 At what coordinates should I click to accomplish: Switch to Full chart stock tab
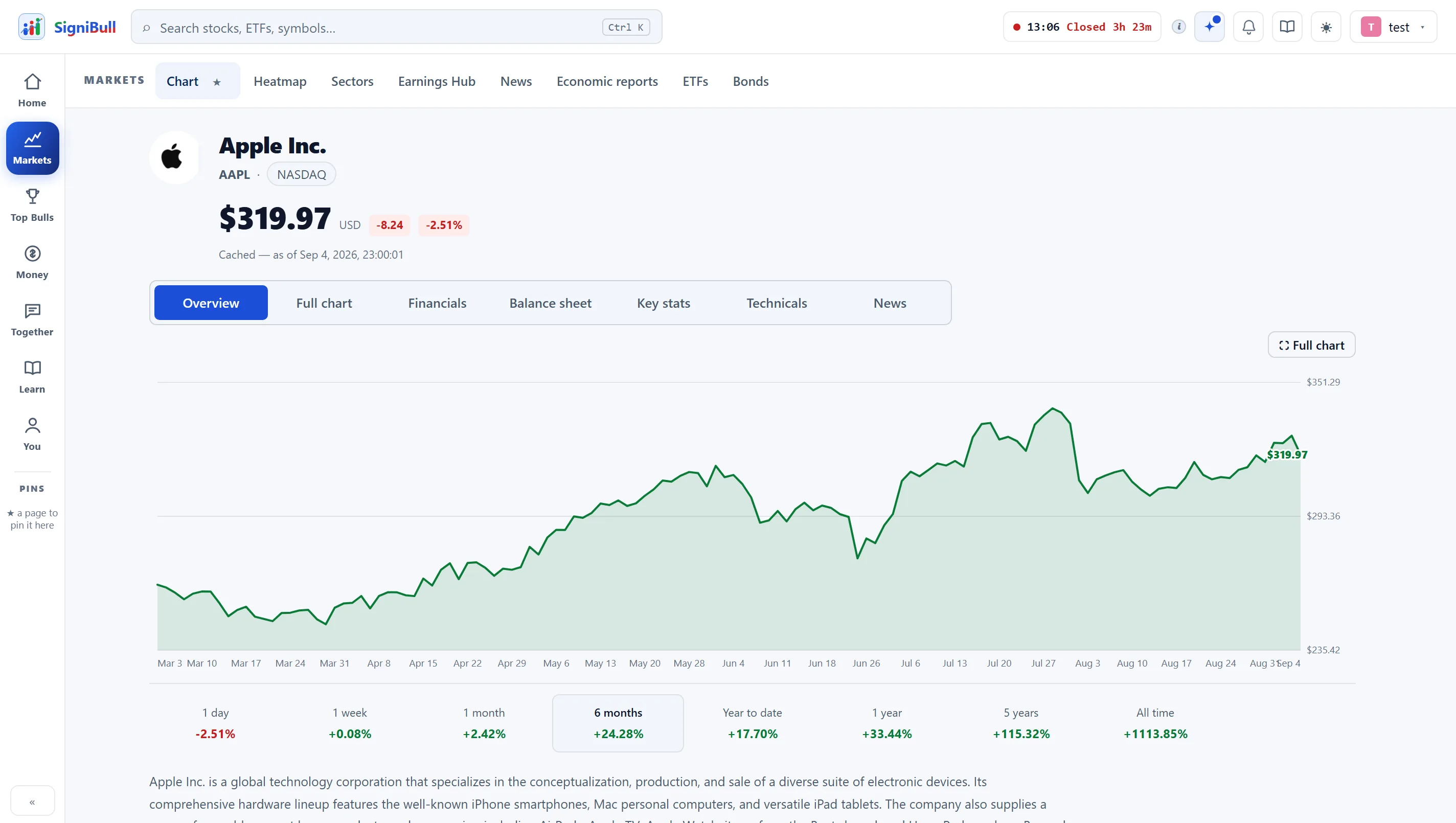pos(324,303)
